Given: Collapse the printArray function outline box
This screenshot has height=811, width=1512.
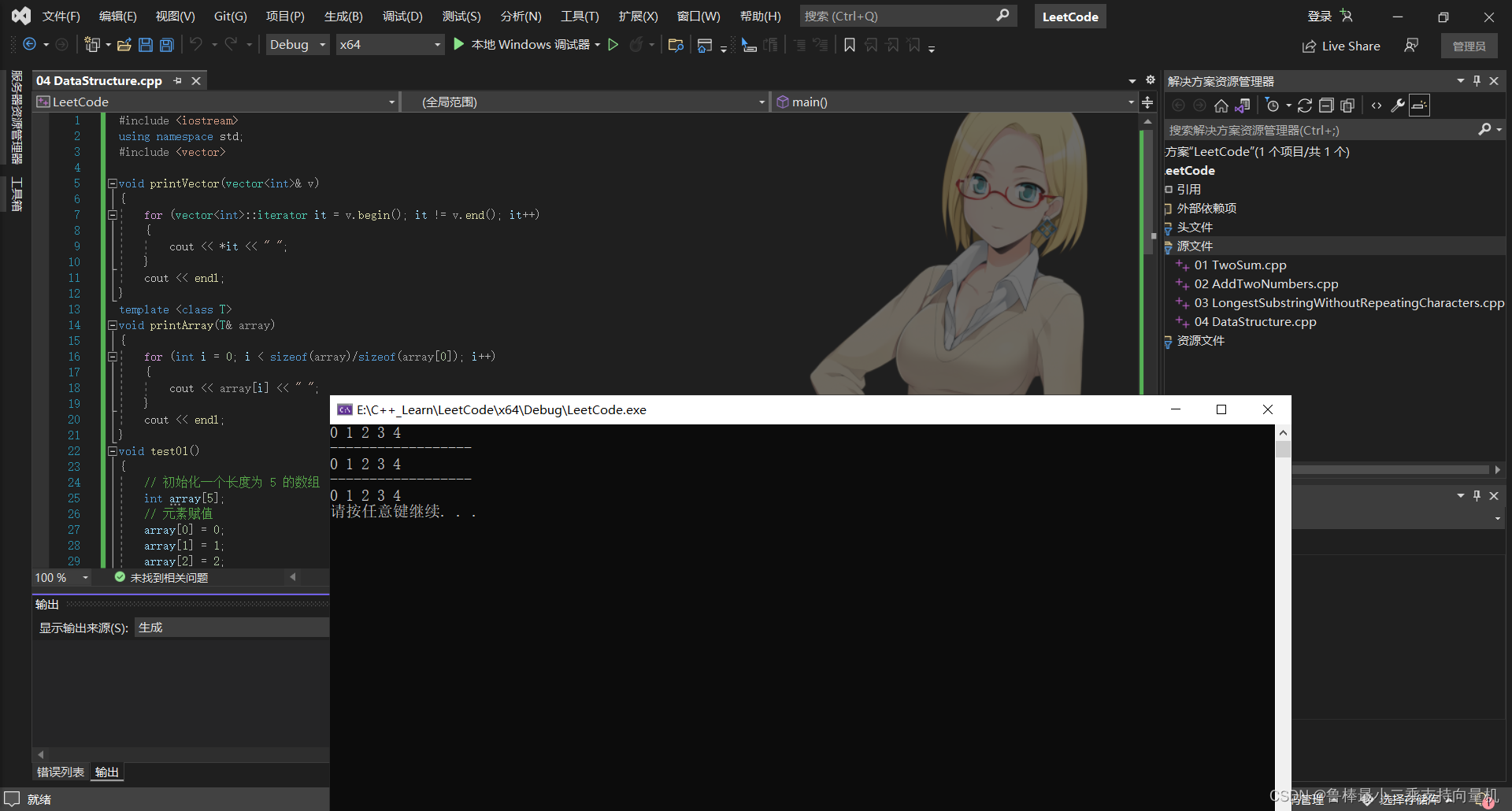Looking at the screenshot, I should coord(113,325).
